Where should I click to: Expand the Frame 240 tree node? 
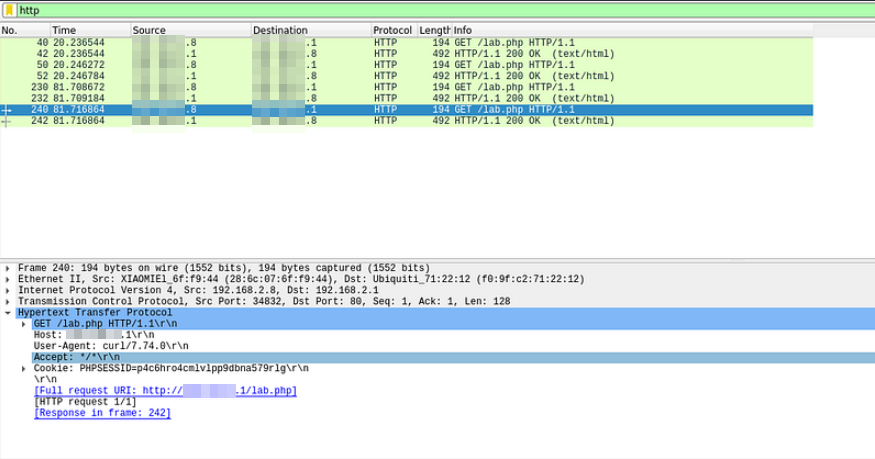[7, 268]
